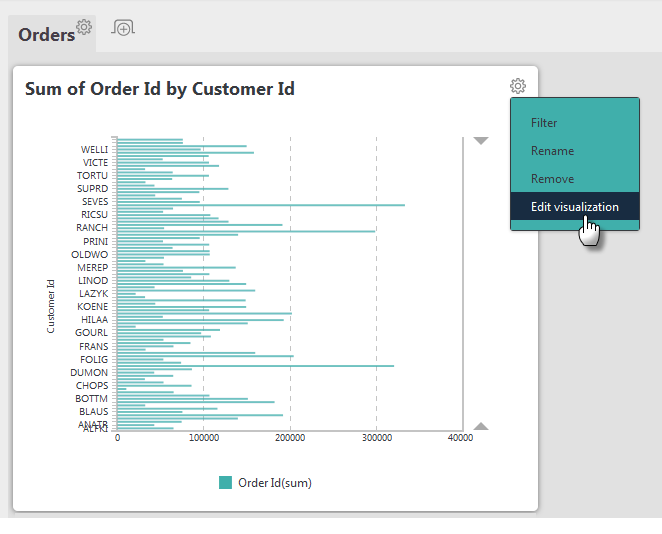Click the WELLI axis label
This screenshot has height=534, width=662.
(95, 149)
